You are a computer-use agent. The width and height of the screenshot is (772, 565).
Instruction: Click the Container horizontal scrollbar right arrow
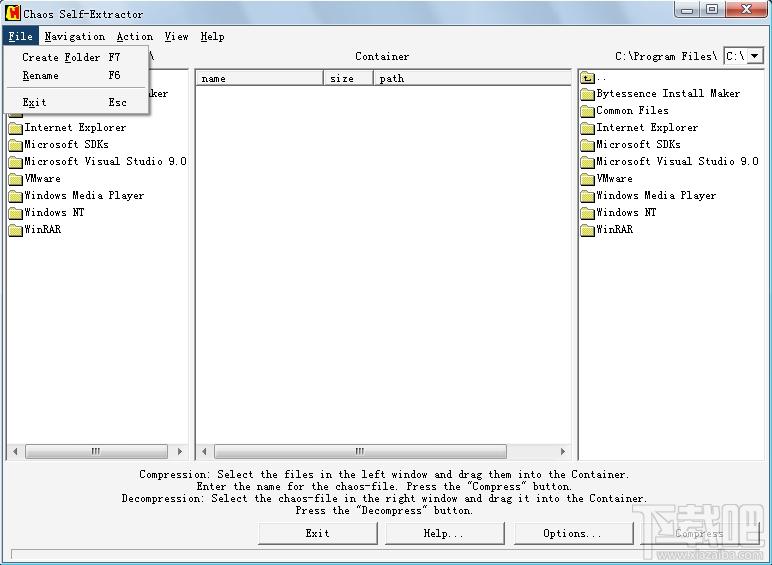click(x=563, y=452)
